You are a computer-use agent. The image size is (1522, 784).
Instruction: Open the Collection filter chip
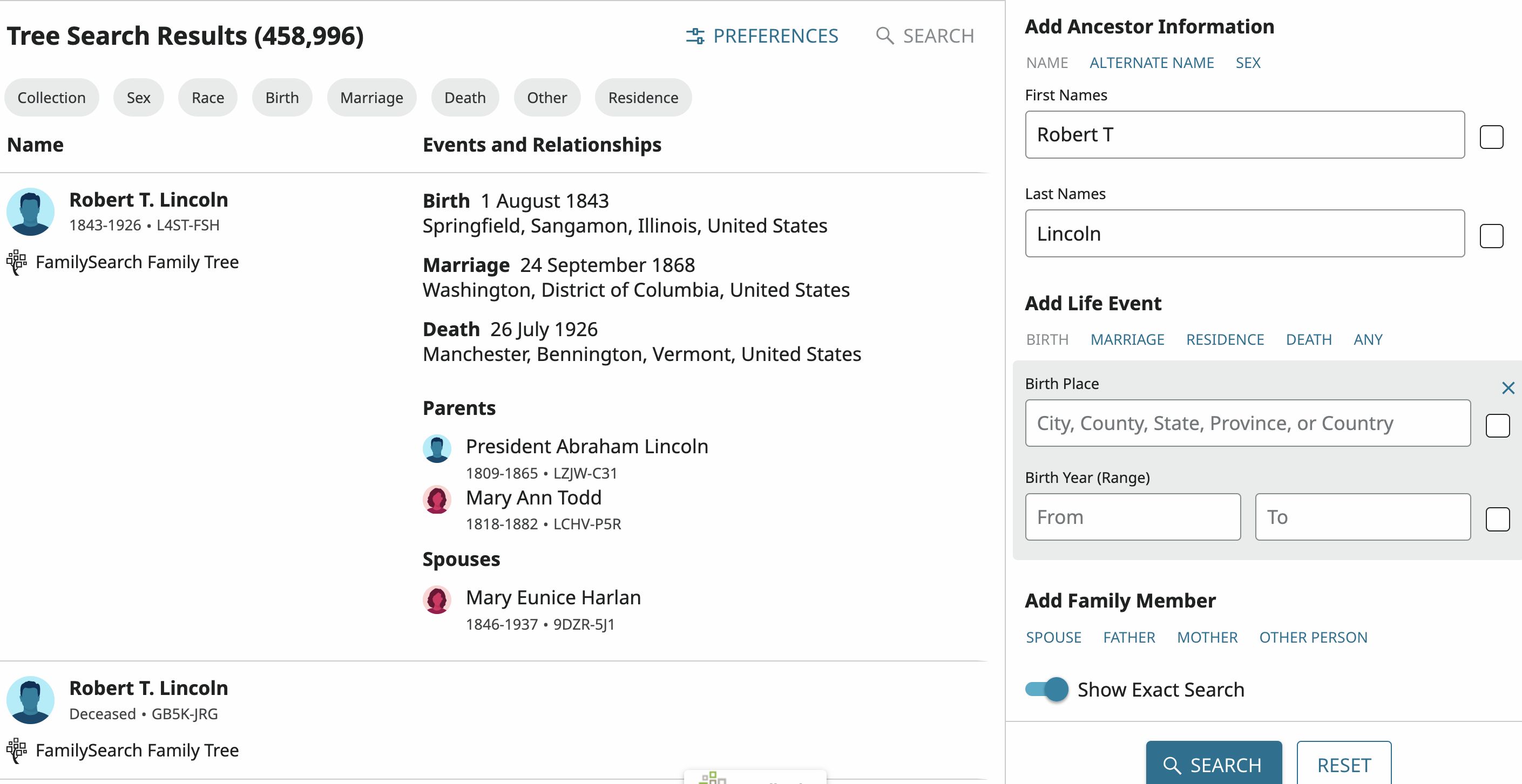[51, 98]
